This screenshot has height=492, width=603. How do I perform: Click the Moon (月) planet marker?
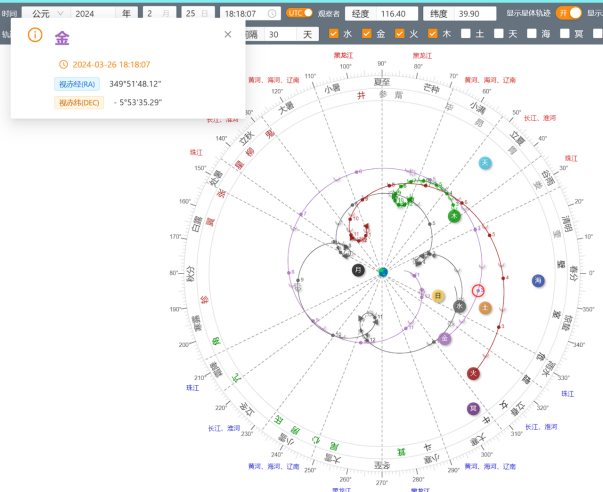[358, 270]
